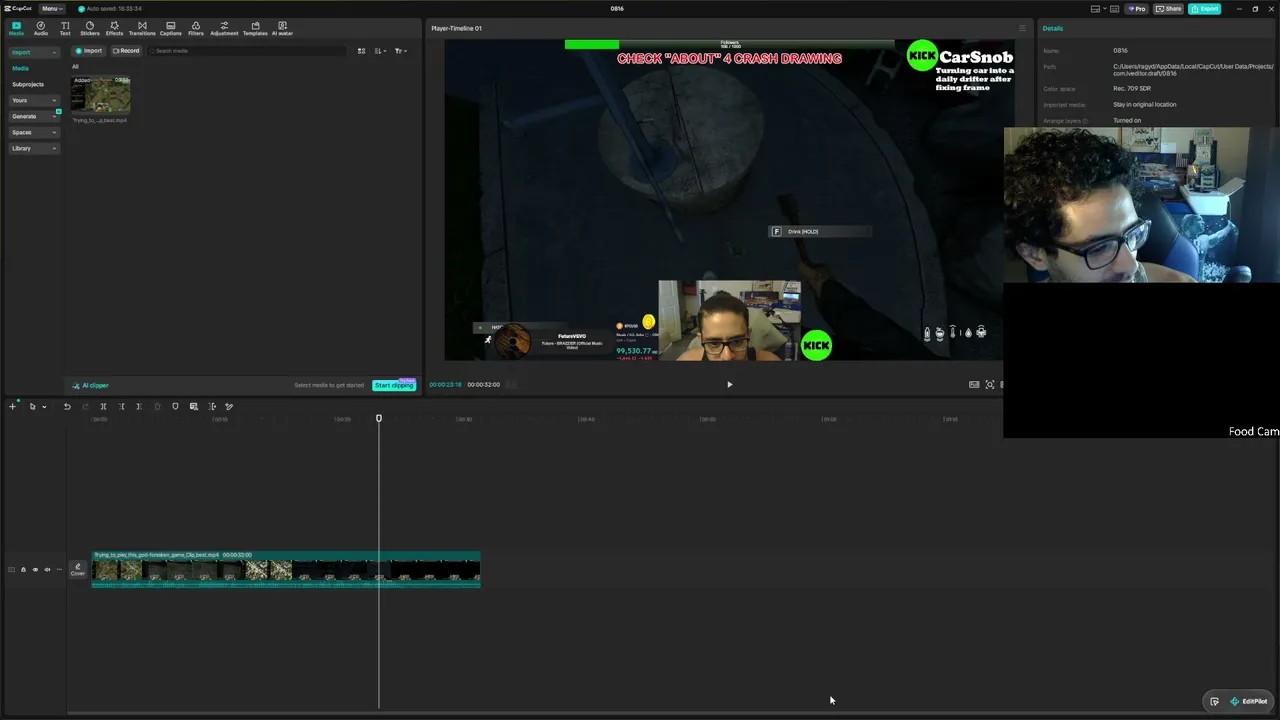
Task: Expand the Yours section
Action: click(34, 100)
